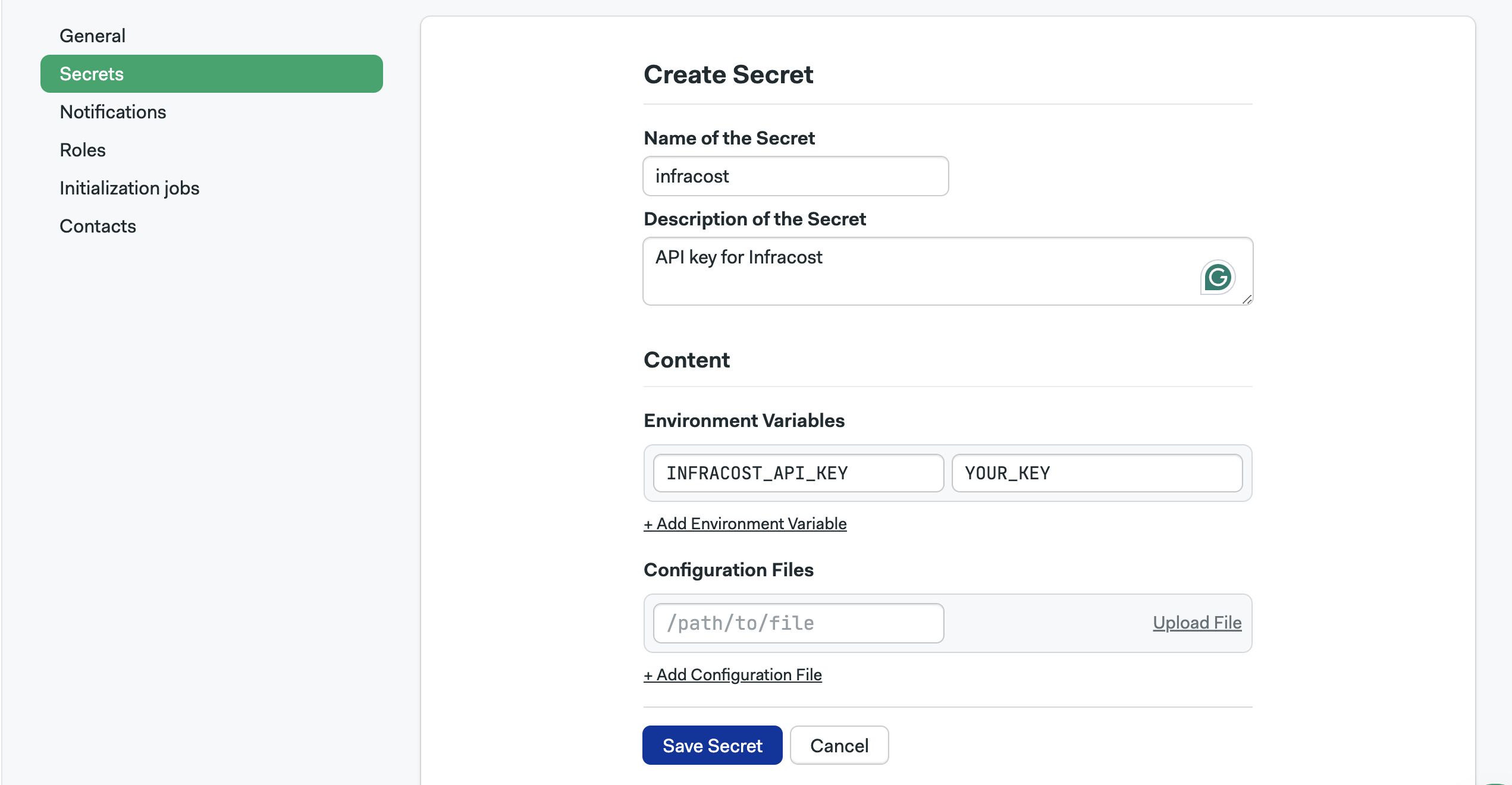Go to the Contacts section
This screenshot has width=1512, height=785.
tap(98, 226)
